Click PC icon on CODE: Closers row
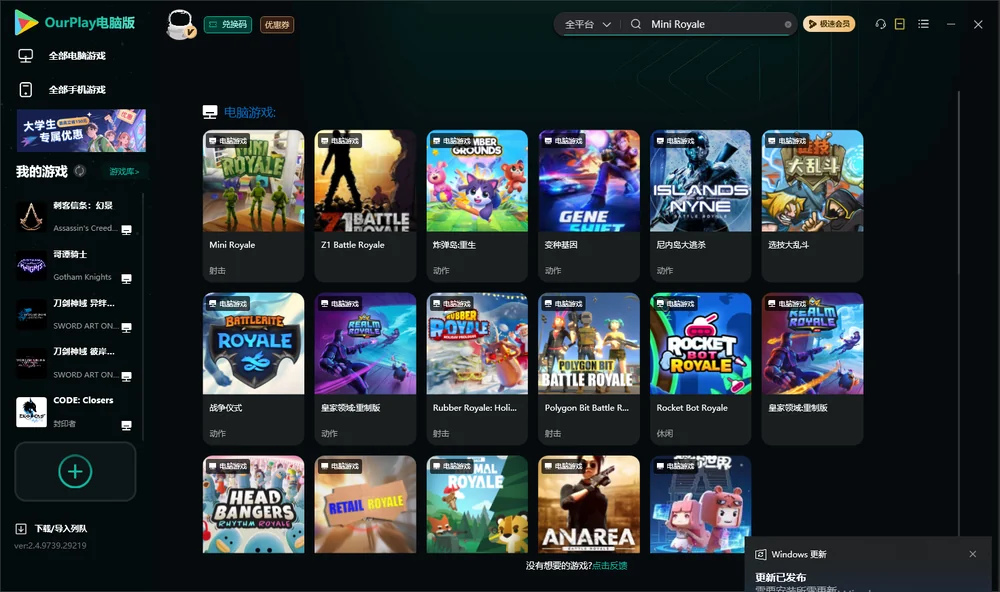The width and height of the screenshot is (1000, 592). point(126,426)
